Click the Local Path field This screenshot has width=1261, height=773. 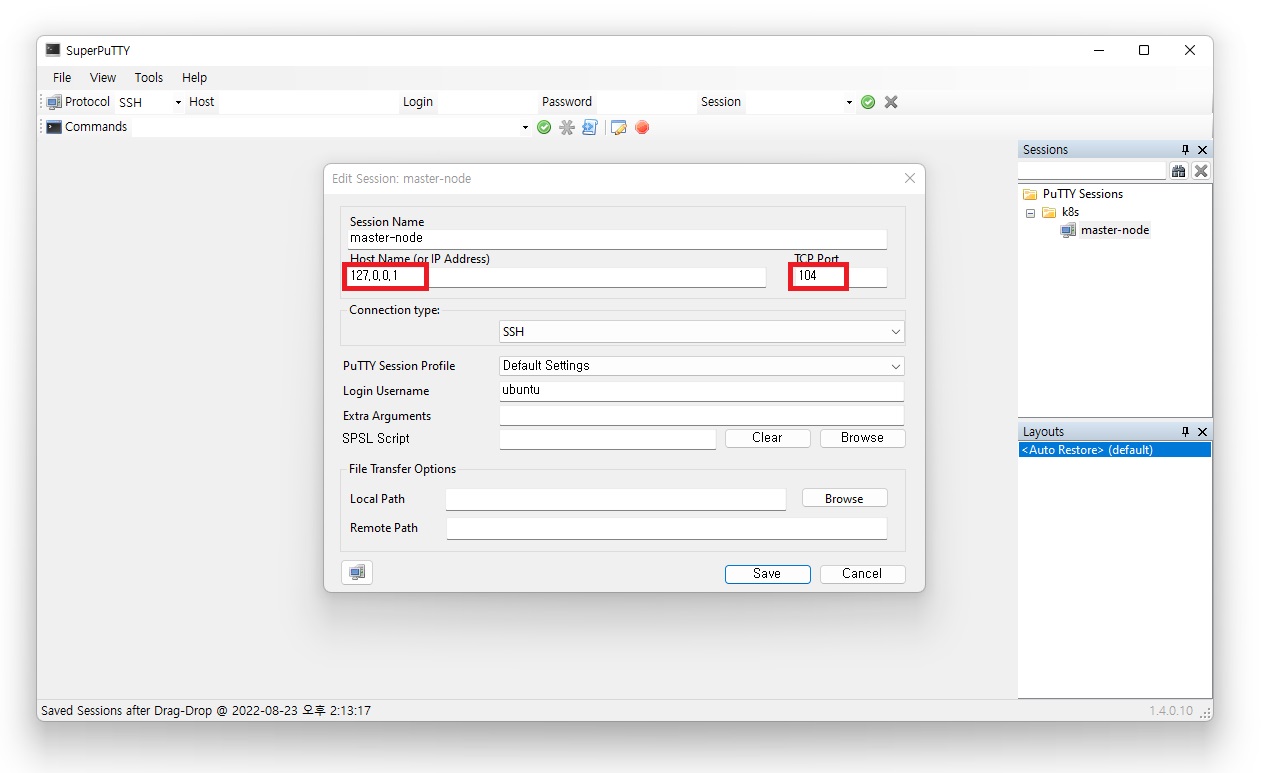616,499
